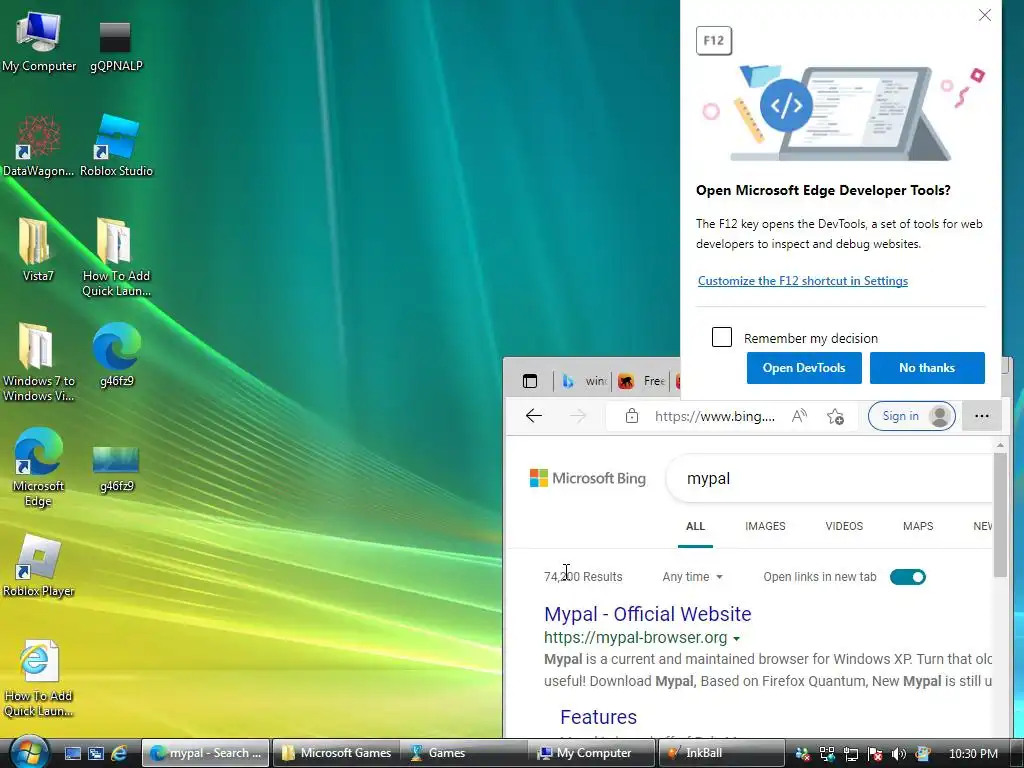Click the volume speaker tray icon
1024x768 pixels.
pos(898,754)
